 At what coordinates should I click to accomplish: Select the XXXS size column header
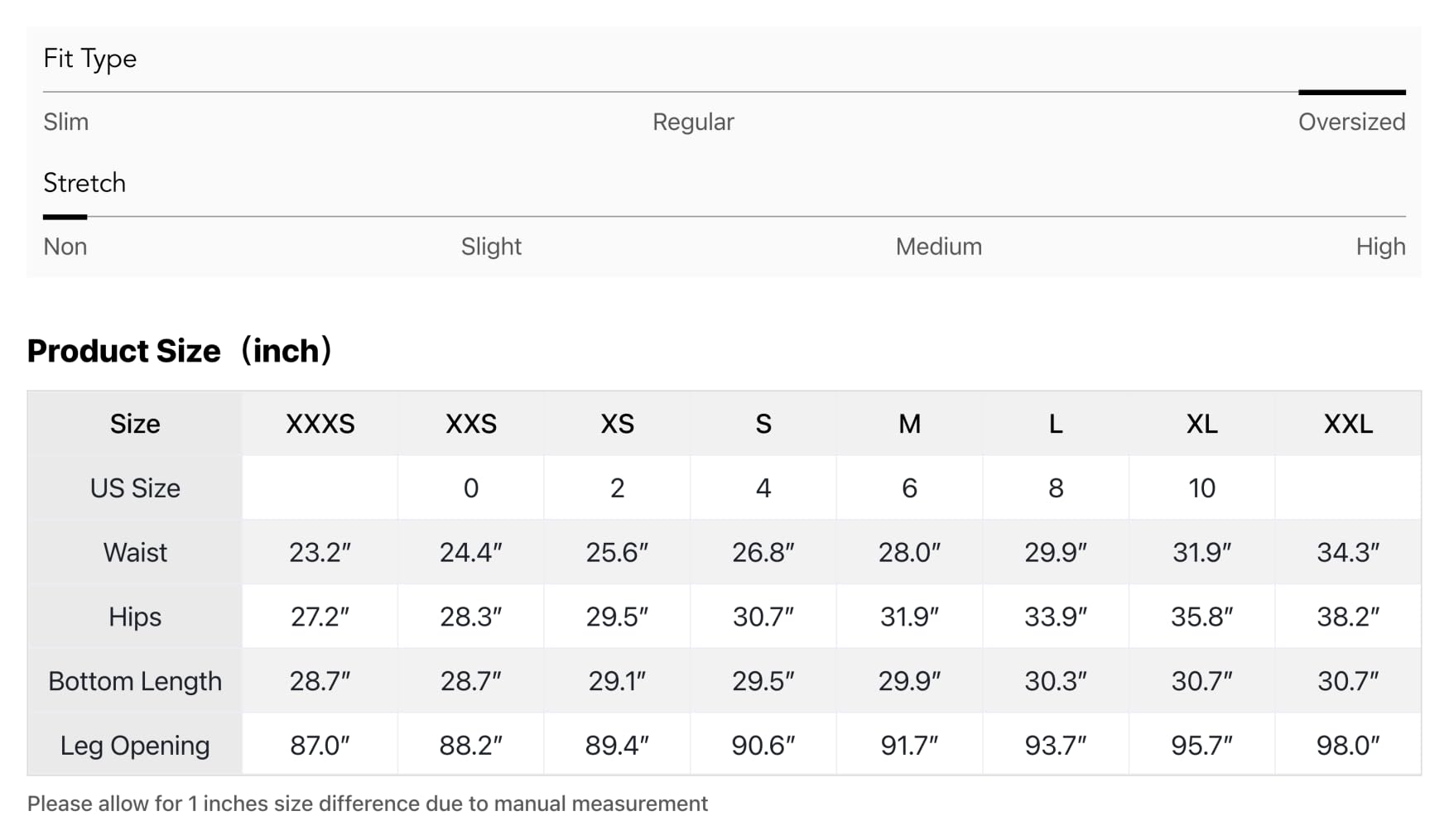point(320,424)
